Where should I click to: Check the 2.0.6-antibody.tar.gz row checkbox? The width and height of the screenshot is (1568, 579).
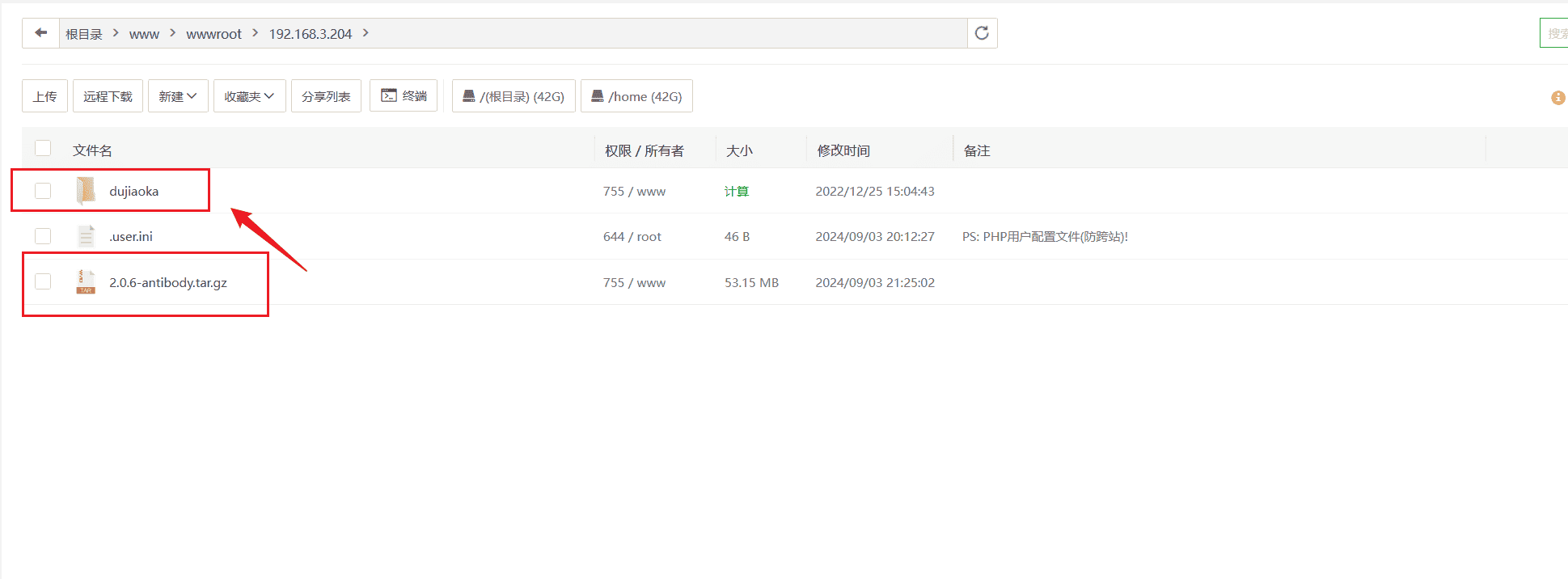(x=43, y=281)
